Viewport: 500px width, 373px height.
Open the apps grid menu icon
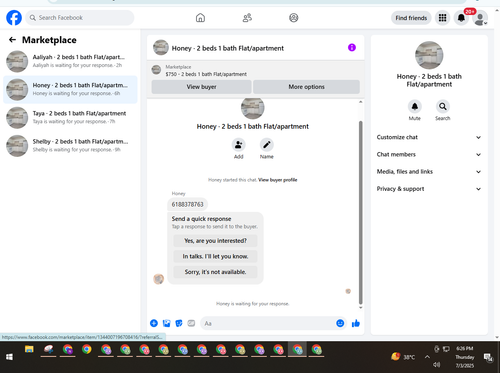coord(442,18)
